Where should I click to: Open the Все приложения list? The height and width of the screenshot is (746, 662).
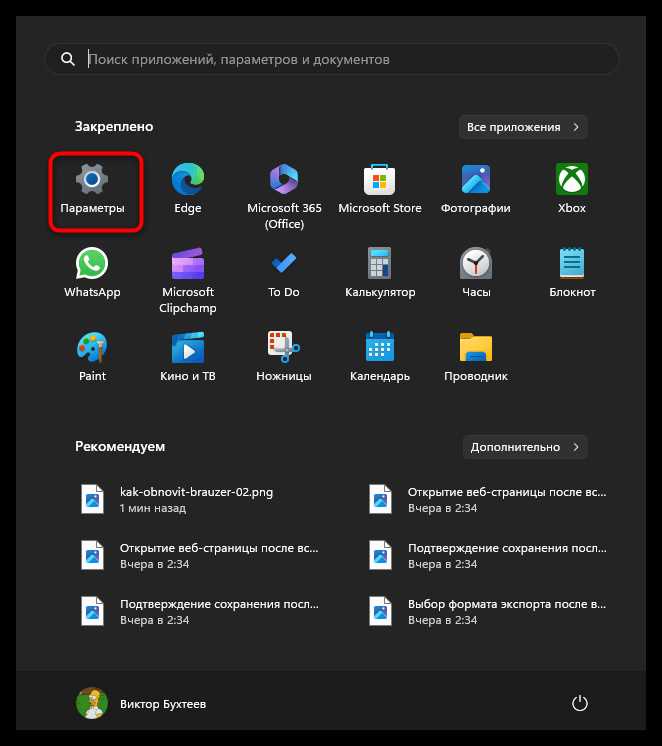tap(523, 127)
